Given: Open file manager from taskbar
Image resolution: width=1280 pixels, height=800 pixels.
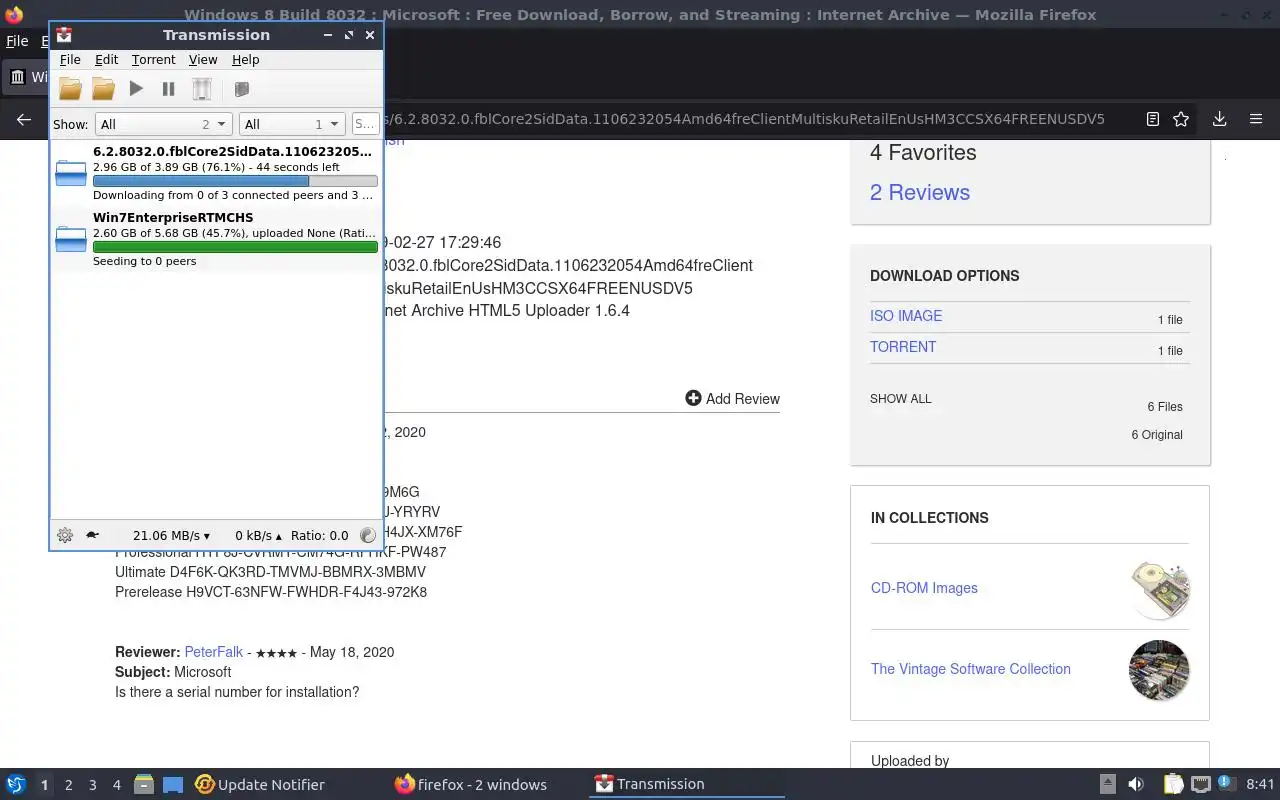Looking at the screenshot, I should (x=144, y=785).
